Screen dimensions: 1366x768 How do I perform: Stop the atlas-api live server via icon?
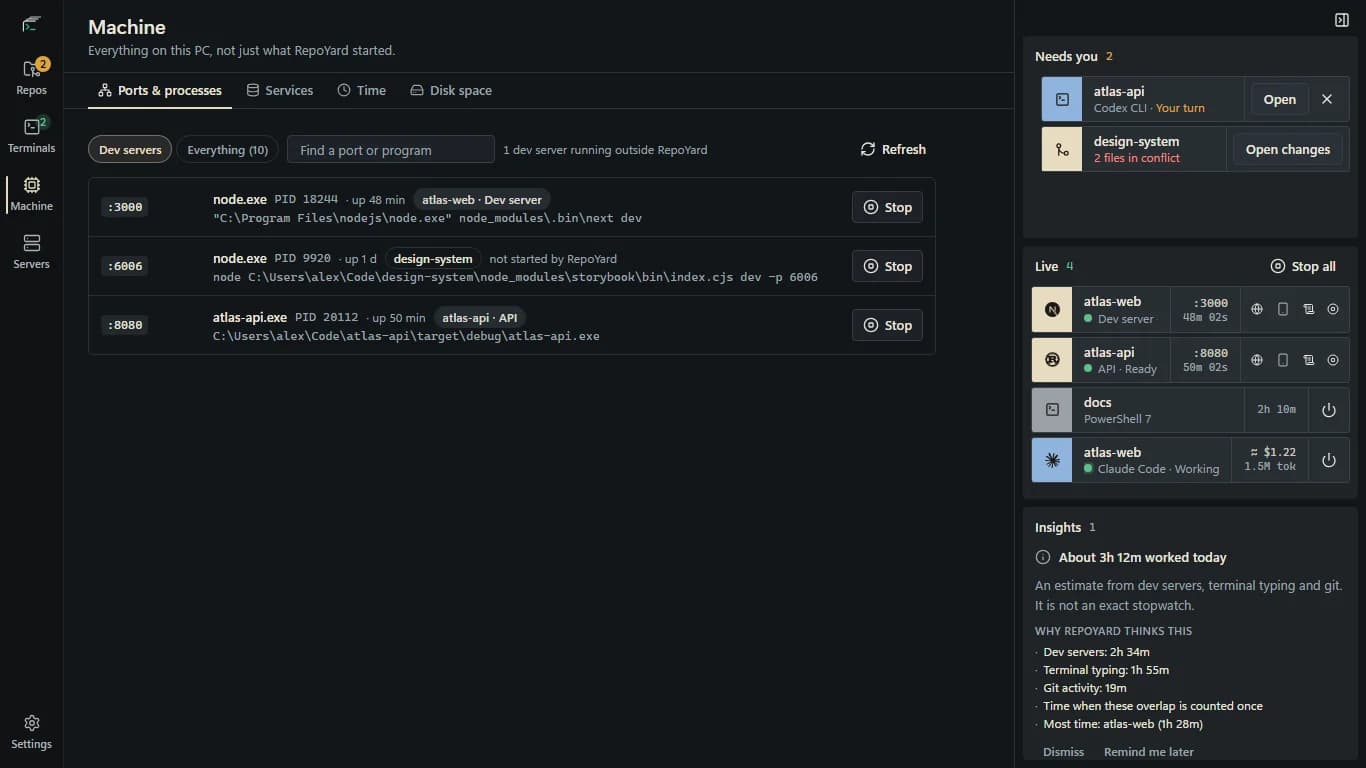[1333, 360]
